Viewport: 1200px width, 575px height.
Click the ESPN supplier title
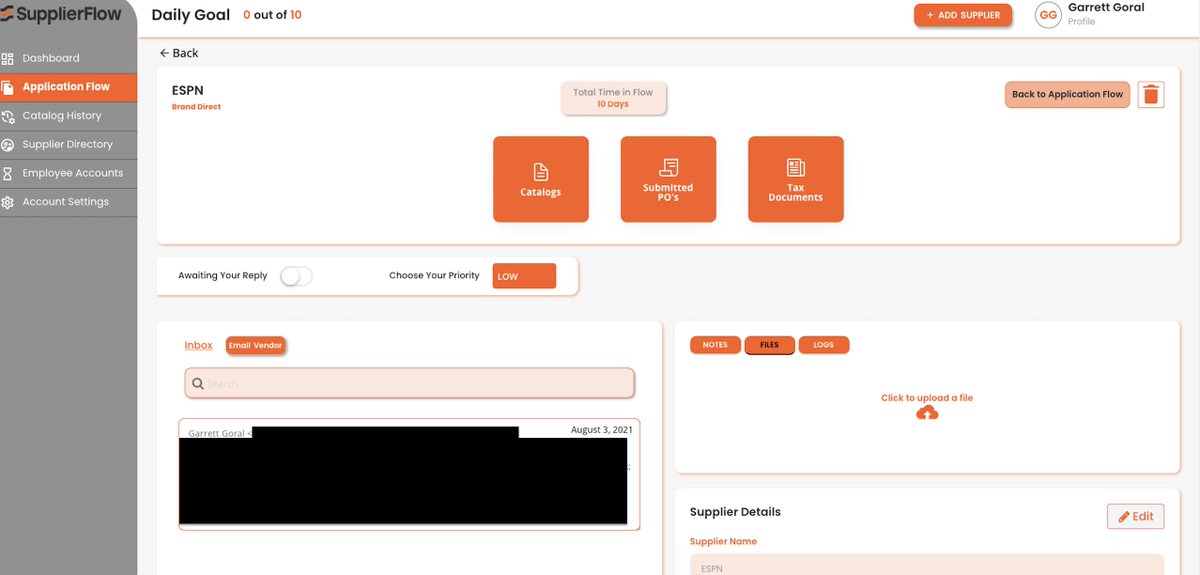pyautogui.click(x=188, y=90)
